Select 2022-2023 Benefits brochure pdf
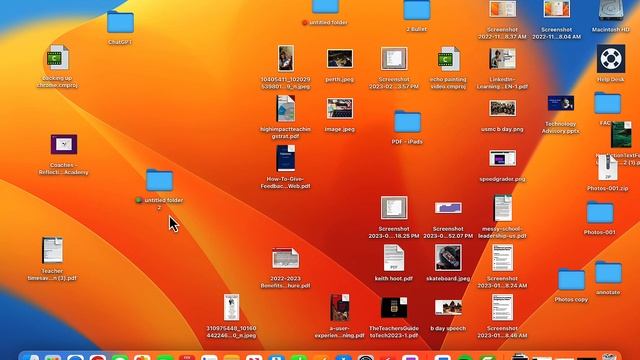This screenshot has height=360, width=640. pos(285,258)
